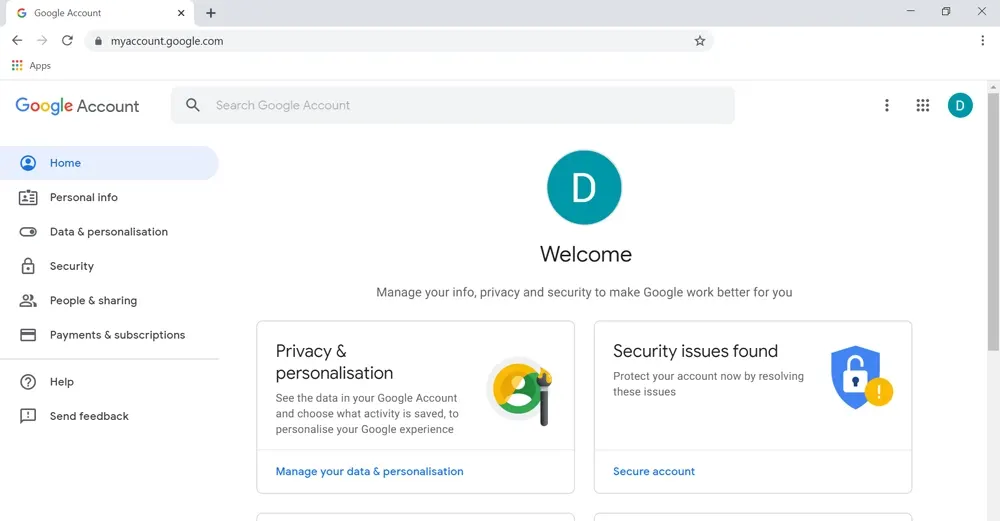Click the Data & personalisation toggle icon

tap(28, 232)
